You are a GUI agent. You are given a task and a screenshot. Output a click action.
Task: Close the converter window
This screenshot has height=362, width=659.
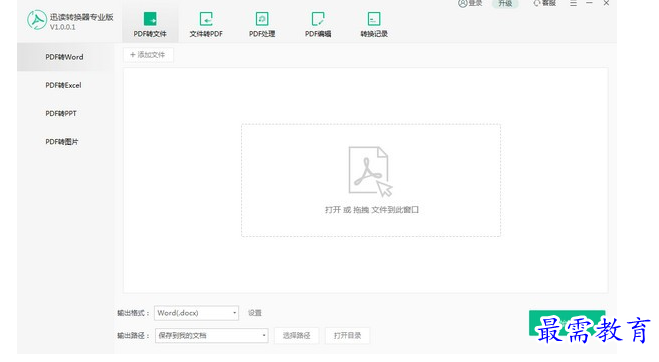tap(606, 3)
